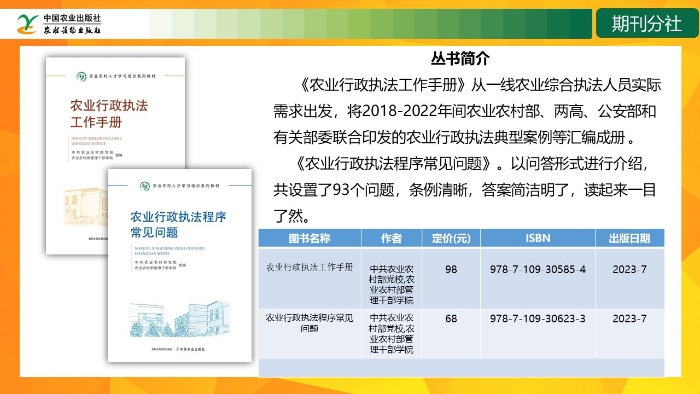Click the 农业行政执法程序常见问题 table row name
700x394 pixels.
click(309, 323)
